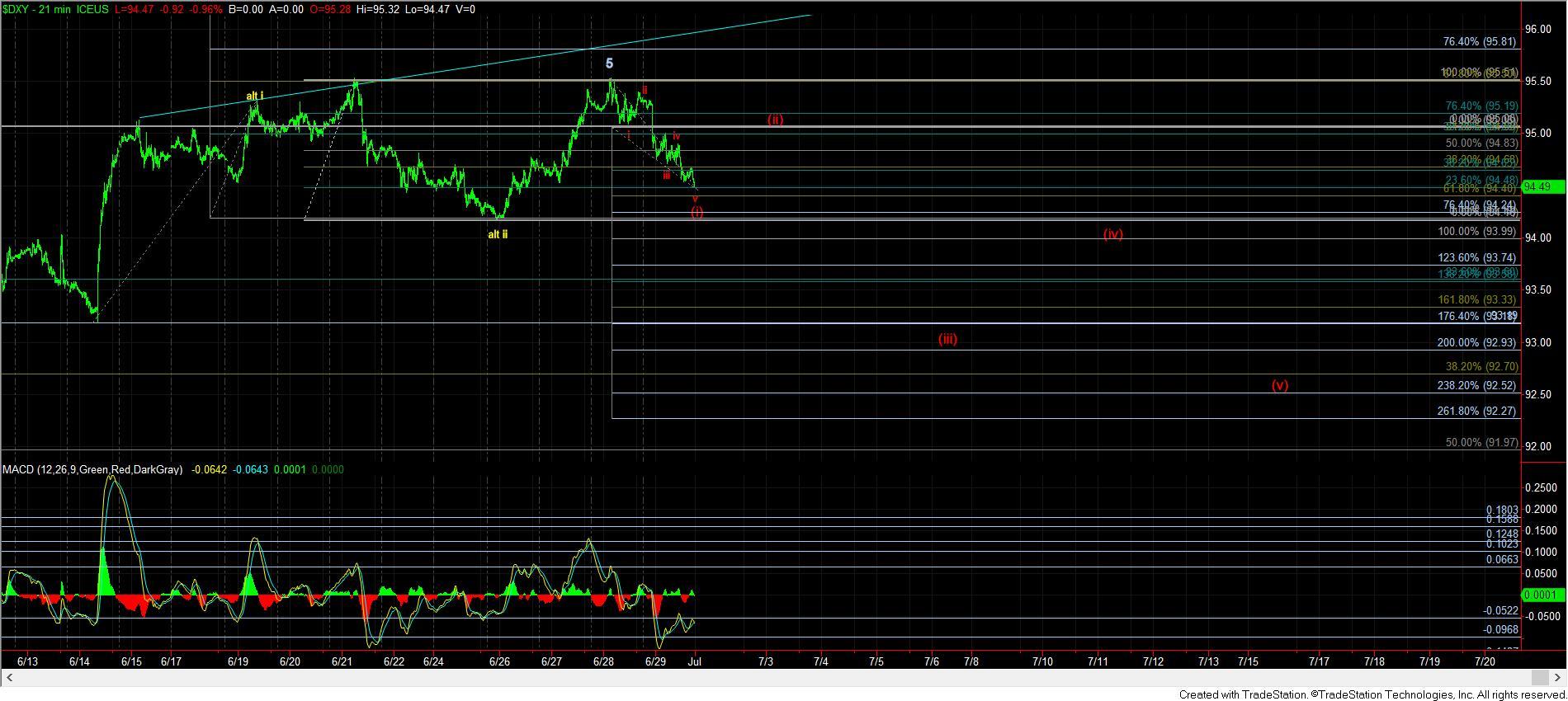Select the 76.40% (95.81) retracement label

click(1480, 41)
